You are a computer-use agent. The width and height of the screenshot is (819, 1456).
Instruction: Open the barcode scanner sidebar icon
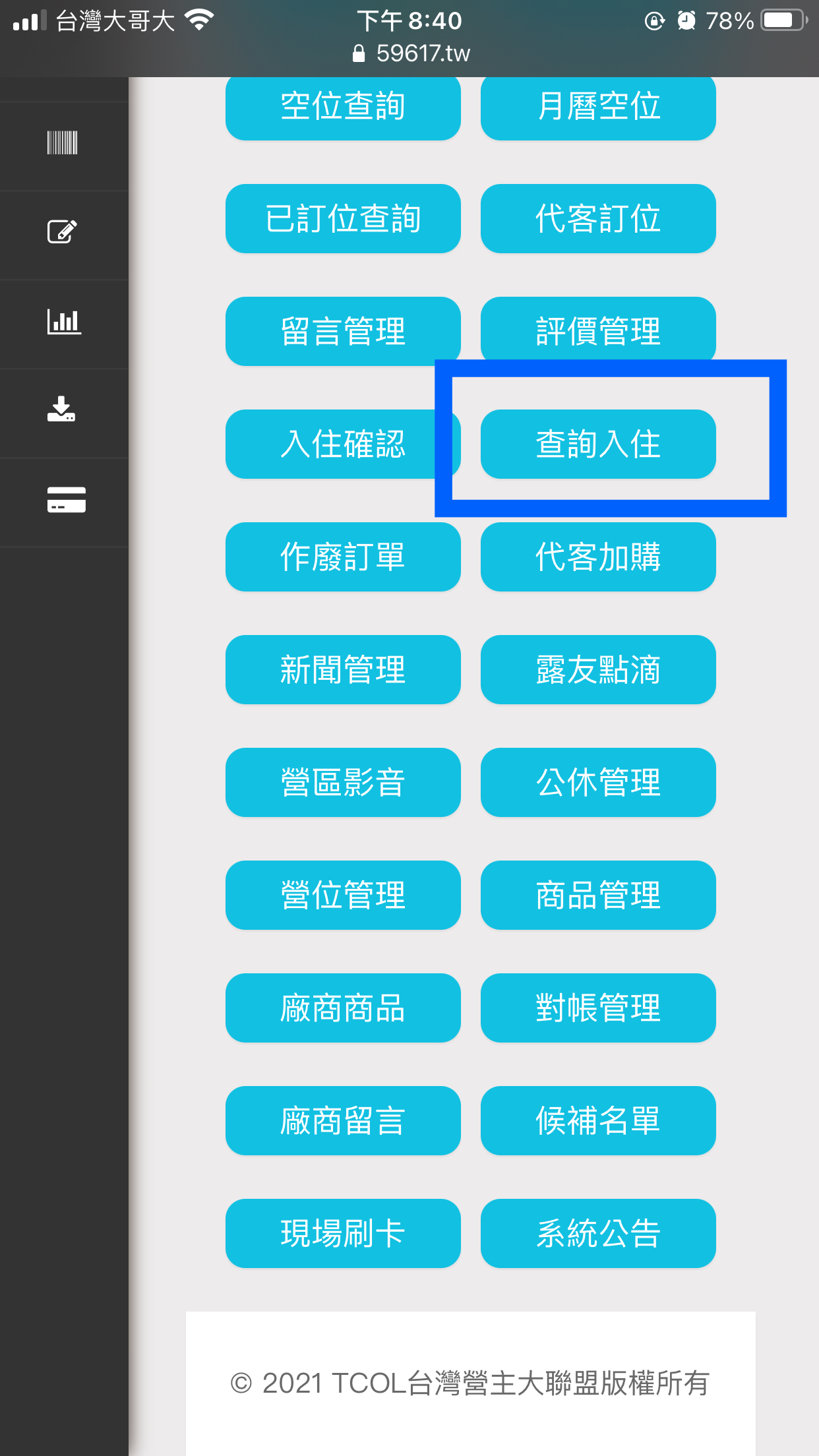point(63,142)
